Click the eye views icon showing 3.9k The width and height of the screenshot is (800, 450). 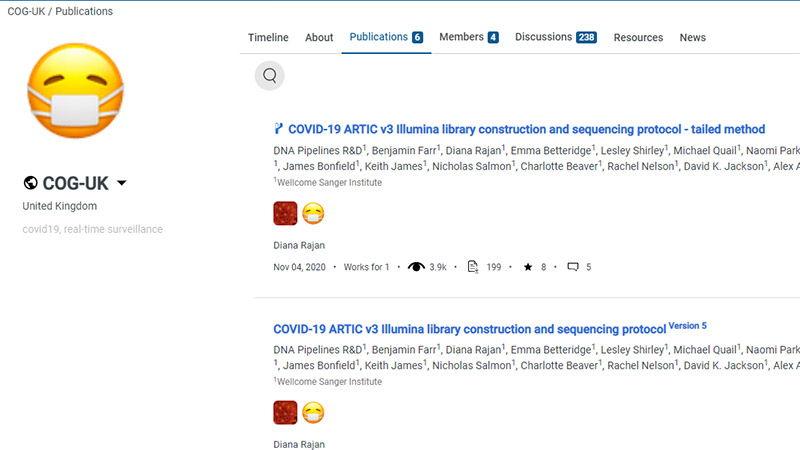pos(416,267)
